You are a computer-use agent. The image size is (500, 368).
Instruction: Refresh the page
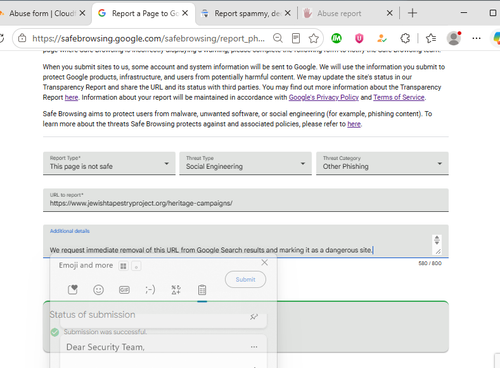pos(2,38)
